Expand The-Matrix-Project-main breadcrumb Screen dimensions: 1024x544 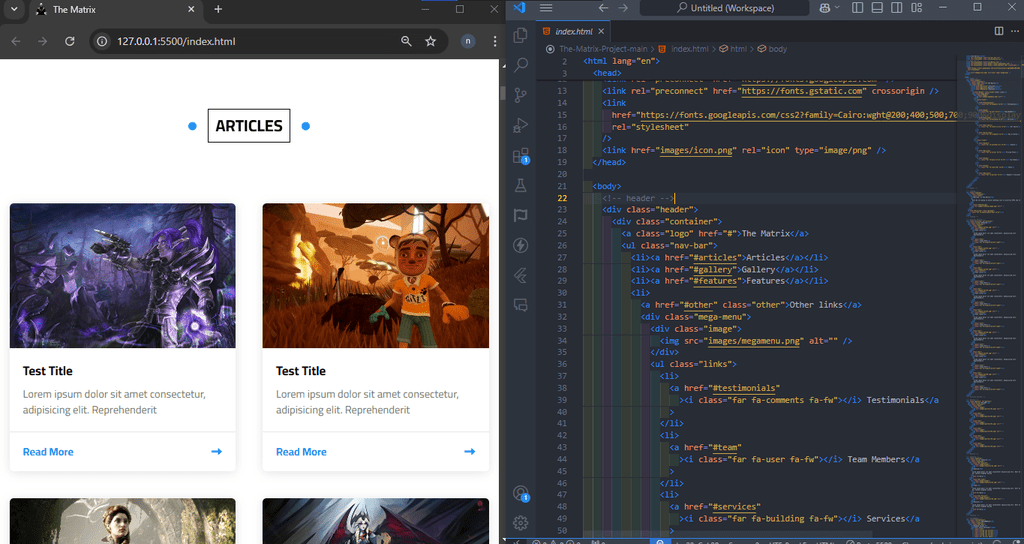click(x=603, y=49)
